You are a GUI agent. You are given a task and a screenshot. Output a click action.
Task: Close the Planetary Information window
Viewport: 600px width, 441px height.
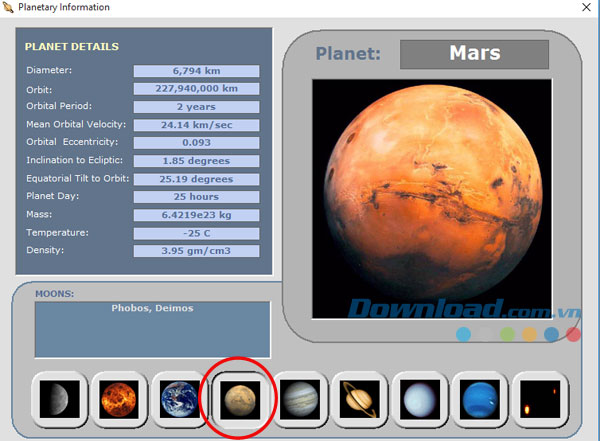(x=586, y=7)
